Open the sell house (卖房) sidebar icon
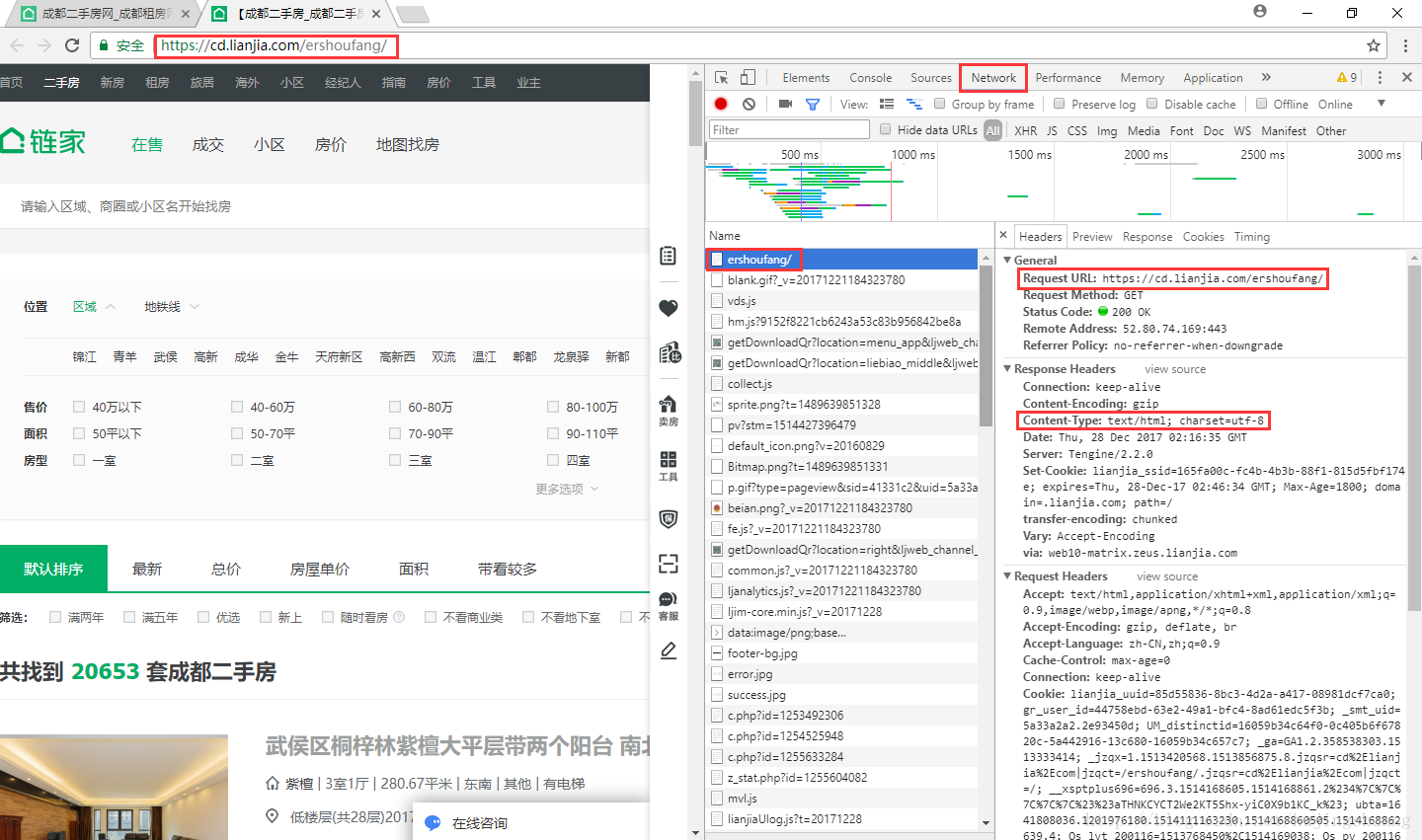This screenshot has height=840, width=1422. (x=669, y=410)
